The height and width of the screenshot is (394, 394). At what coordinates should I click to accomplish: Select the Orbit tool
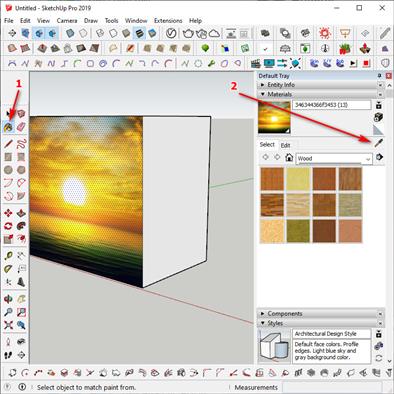[8, 299]
